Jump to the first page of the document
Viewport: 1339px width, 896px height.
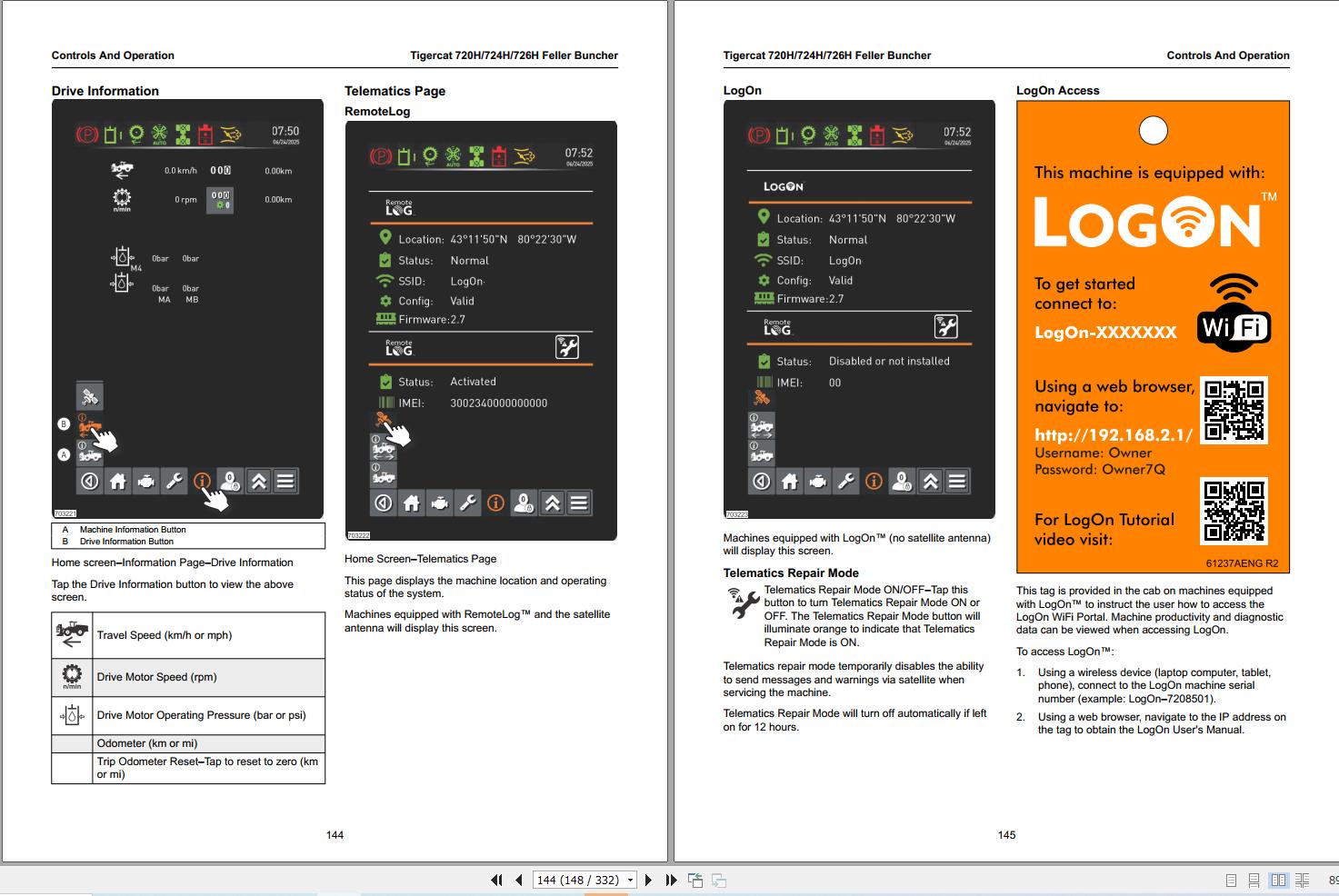pyautogui.click(x=496, y=880)
